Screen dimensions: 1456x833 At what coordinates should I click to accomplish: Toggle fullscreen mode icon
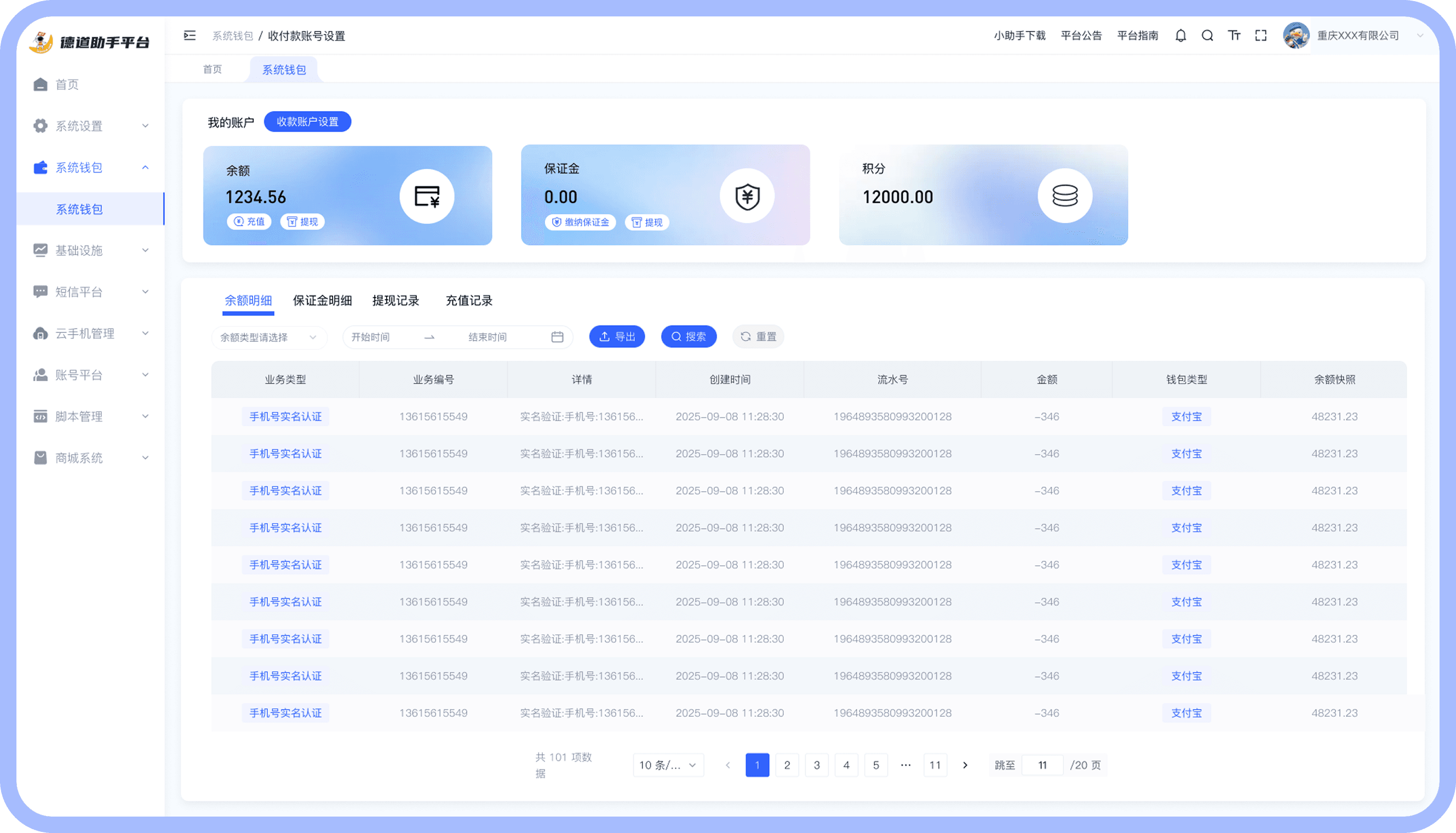tap(1261, 36)
